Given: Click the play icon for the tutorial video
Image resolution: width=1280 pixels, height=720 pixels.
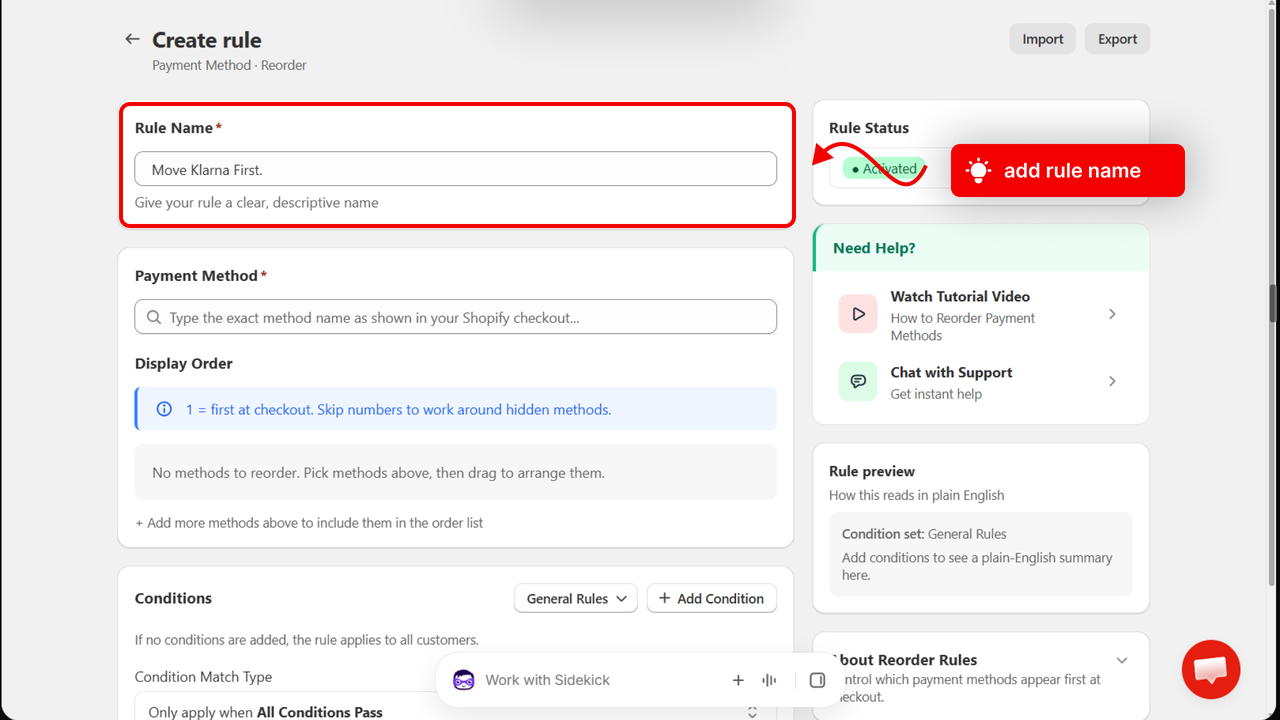Looking at the screenshot, I should [x=858, y=314].
